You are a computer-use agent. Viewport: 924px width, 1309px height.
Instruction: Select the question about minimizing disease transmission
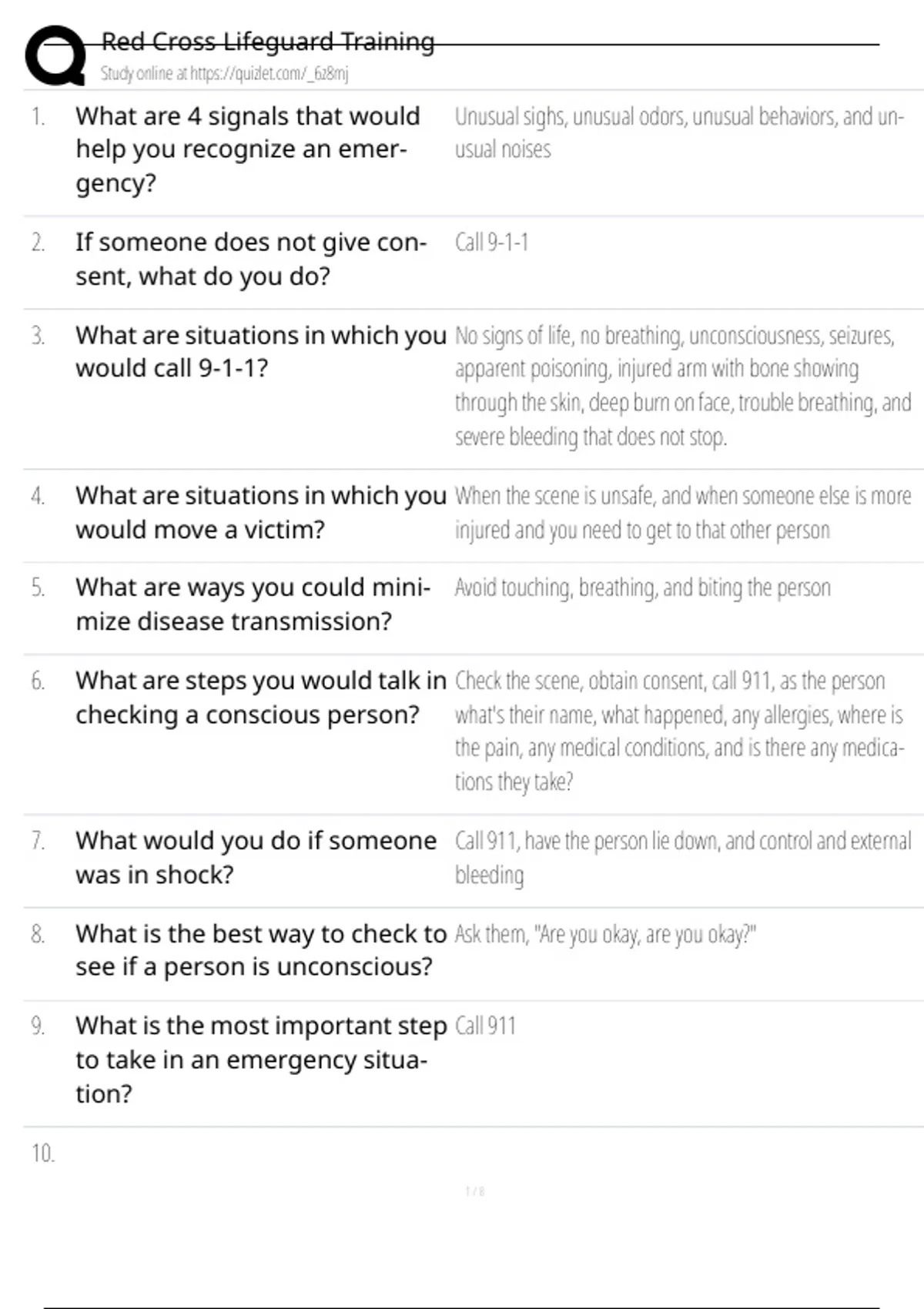pos(253,604)
